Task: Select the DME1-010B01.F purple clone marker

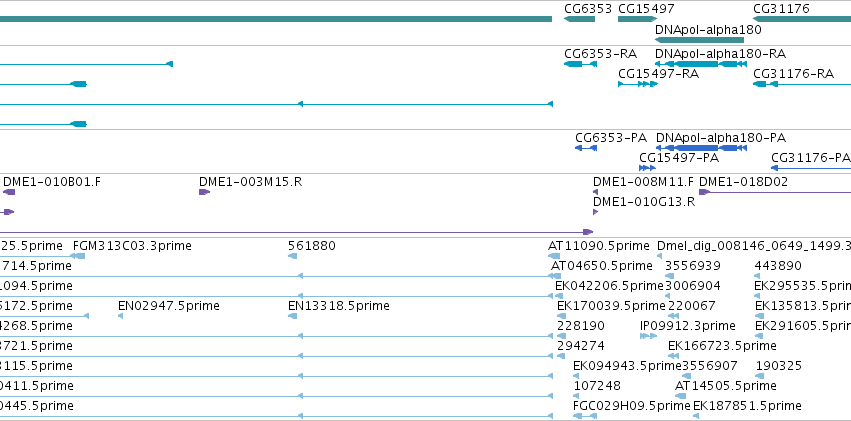Action: tap(9, 192)
